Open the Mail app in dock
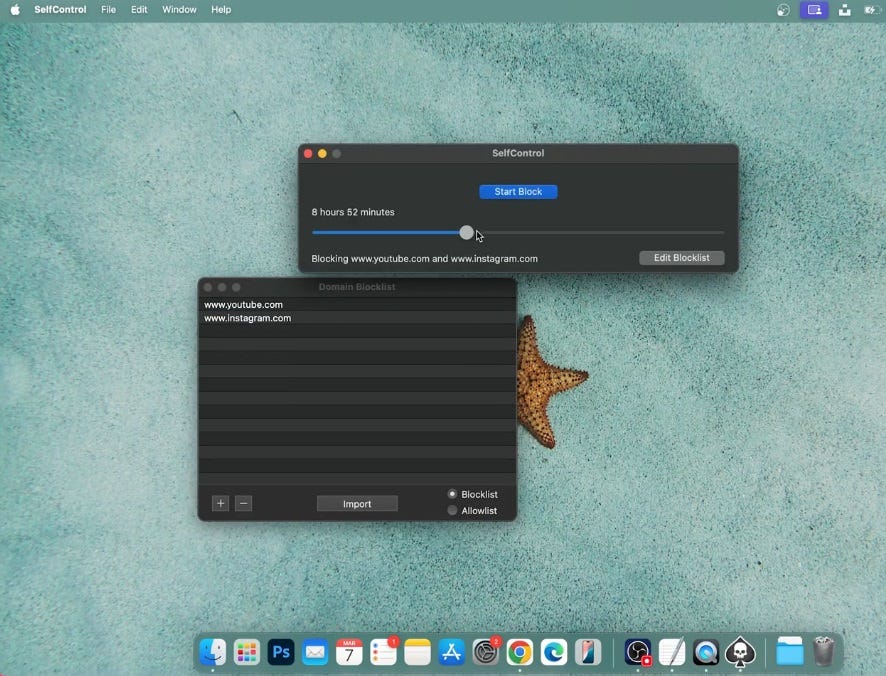The image size is (886, 676). coord(315,652)
